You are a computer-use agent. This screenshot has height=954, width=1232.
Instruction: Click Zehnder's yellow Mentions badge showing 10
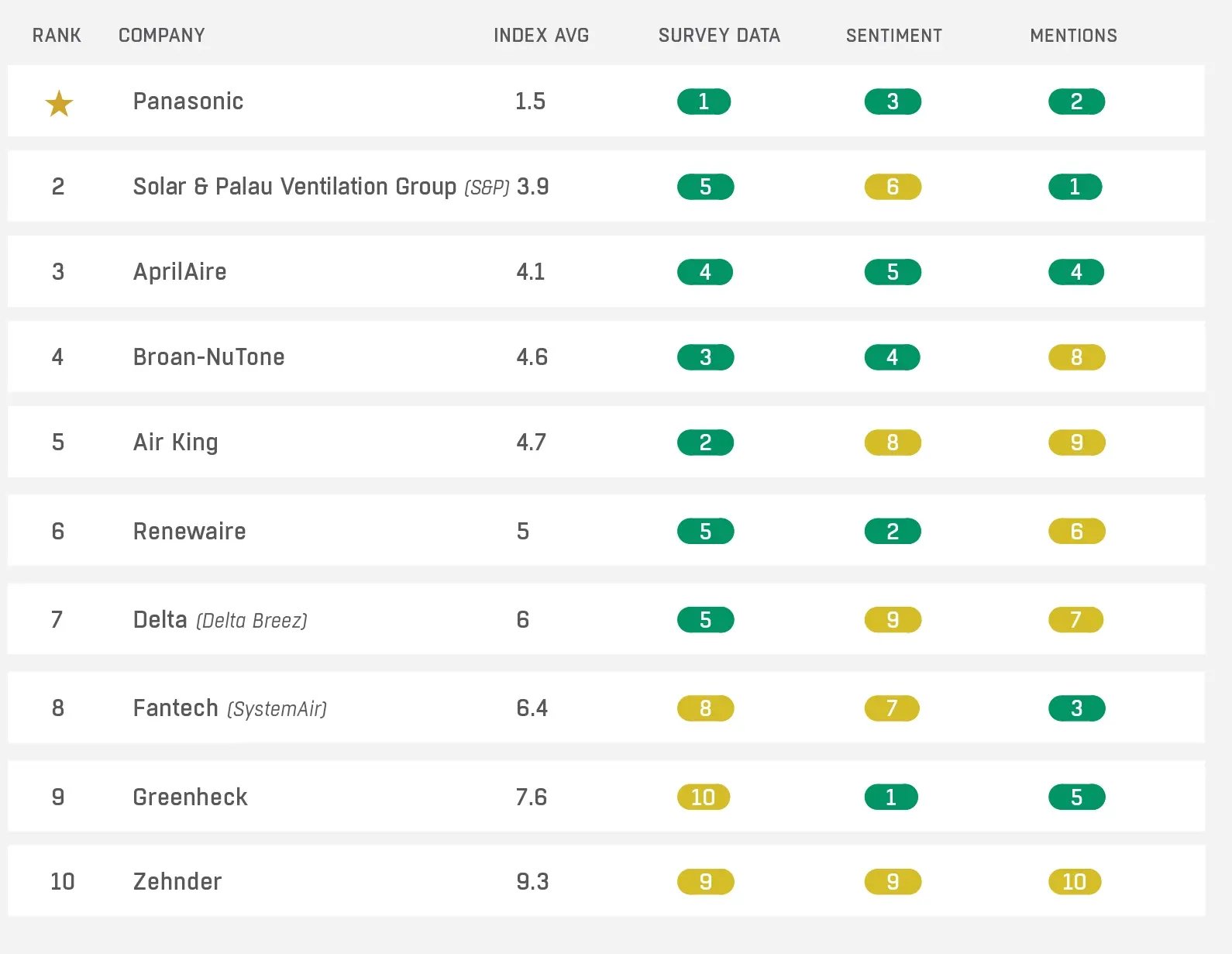point(1075,882)
